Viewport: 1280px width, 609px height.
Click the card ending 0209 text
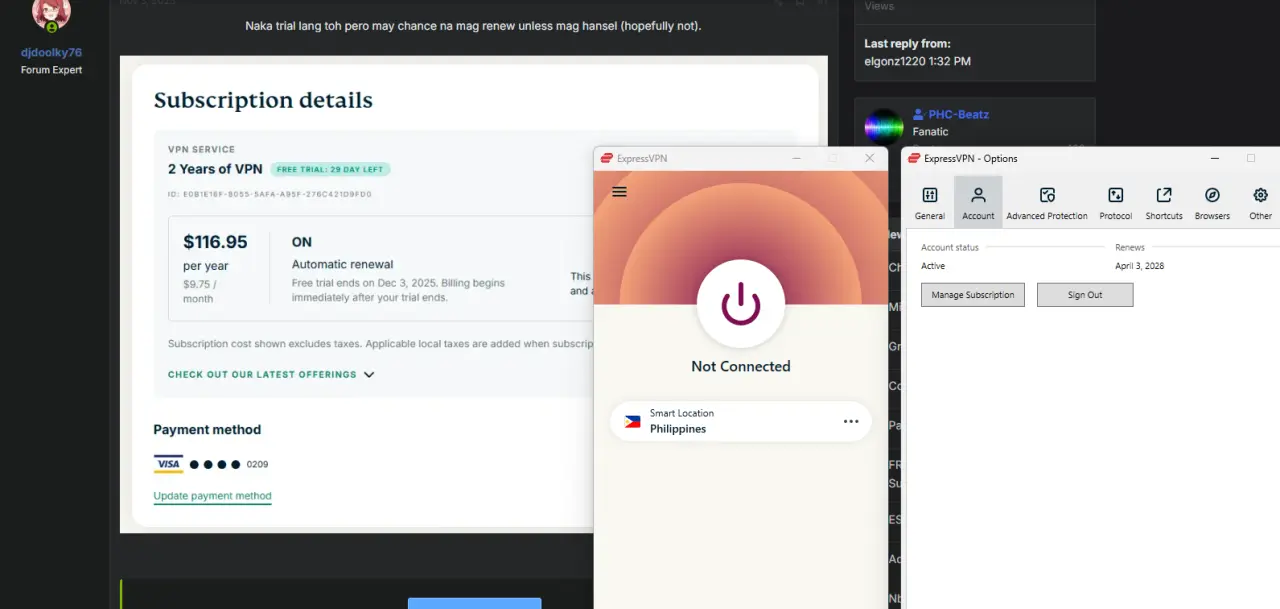pos(257,464)
